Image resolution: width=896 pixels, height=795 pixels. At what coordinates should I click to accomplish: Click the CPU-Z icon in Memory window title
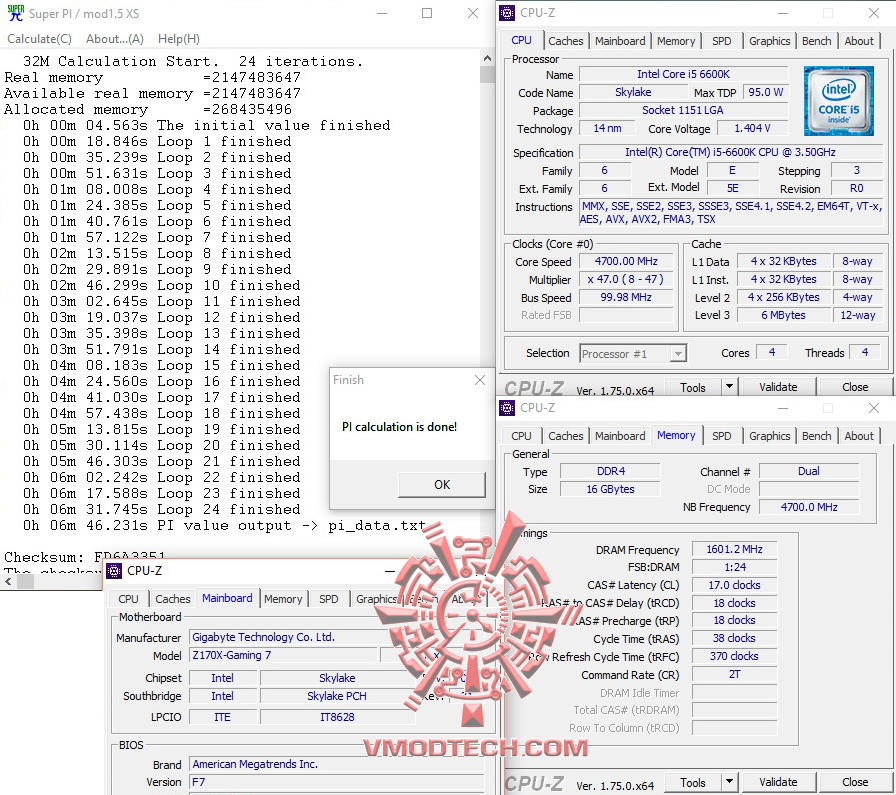coord(507,408)
